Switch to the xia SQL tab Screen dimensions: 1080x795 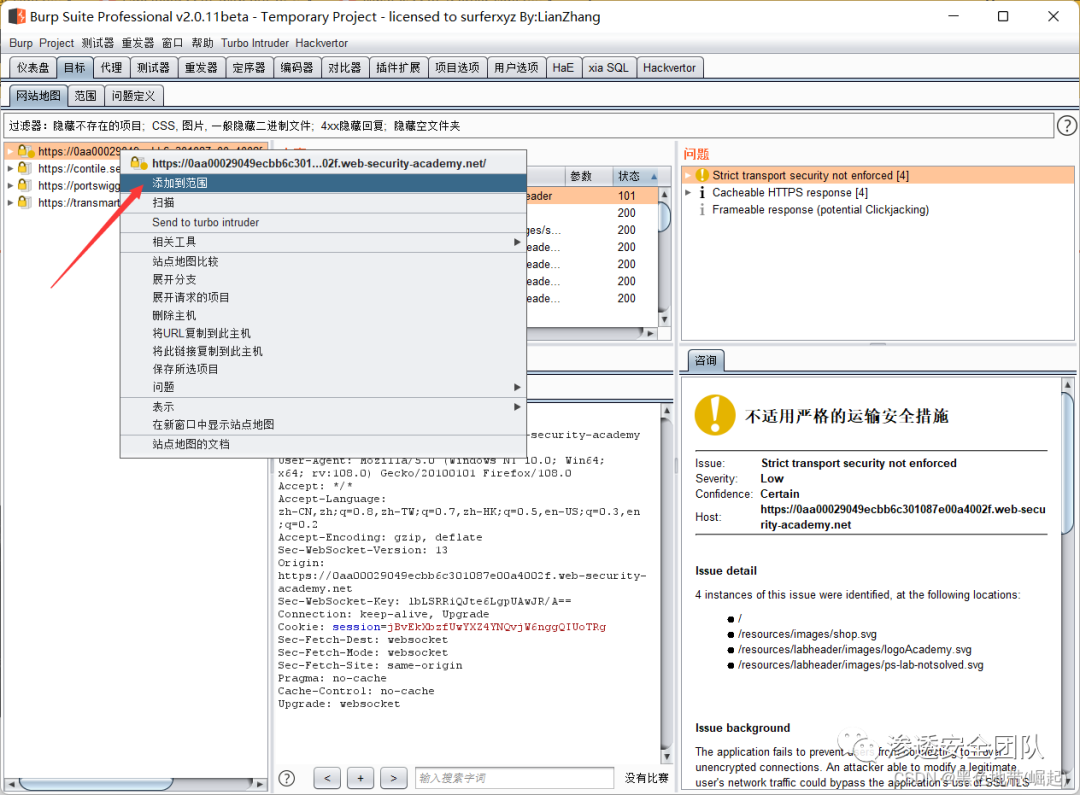click(608, 68)
